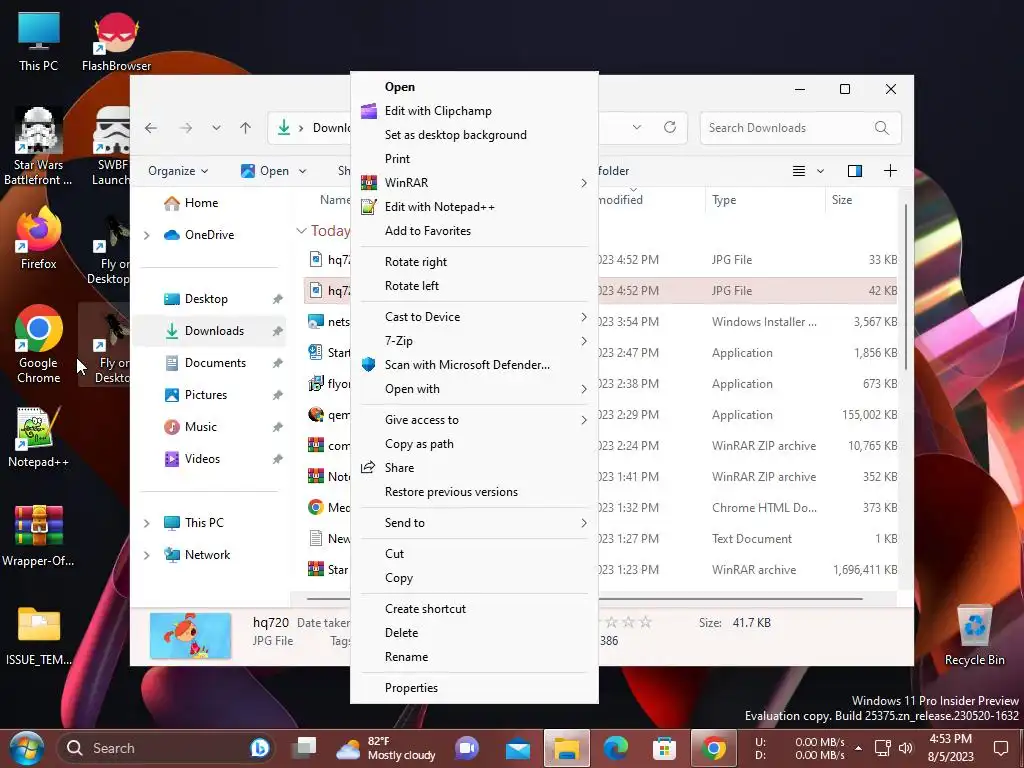This screenshot has height=768, width=1024.
Task: Open Properties from context menu
Action: click(x=475, y=688)
